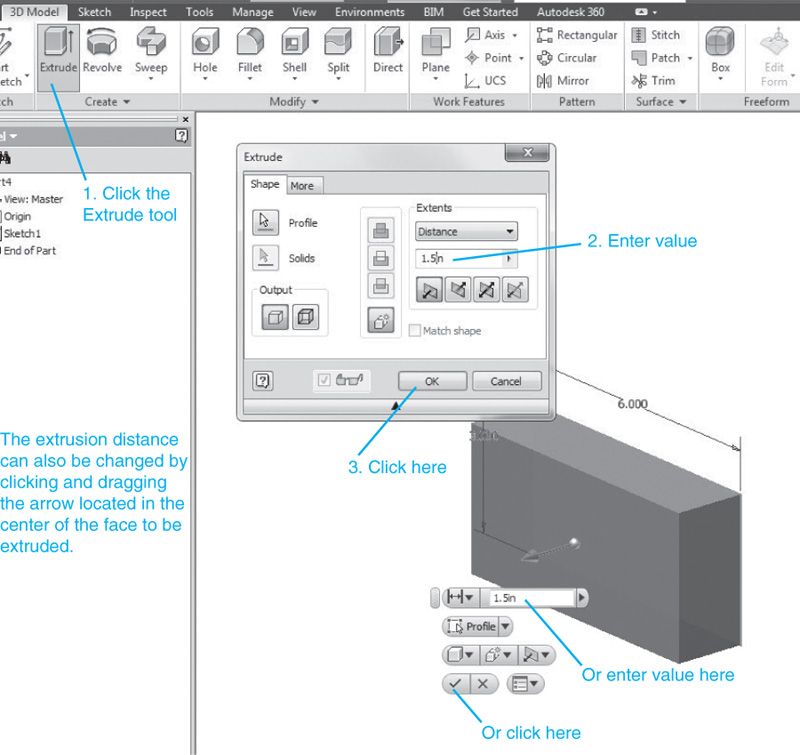800x755 pixels.
Task: Open the Patch tool dropdown arrow
Action: 690,58
